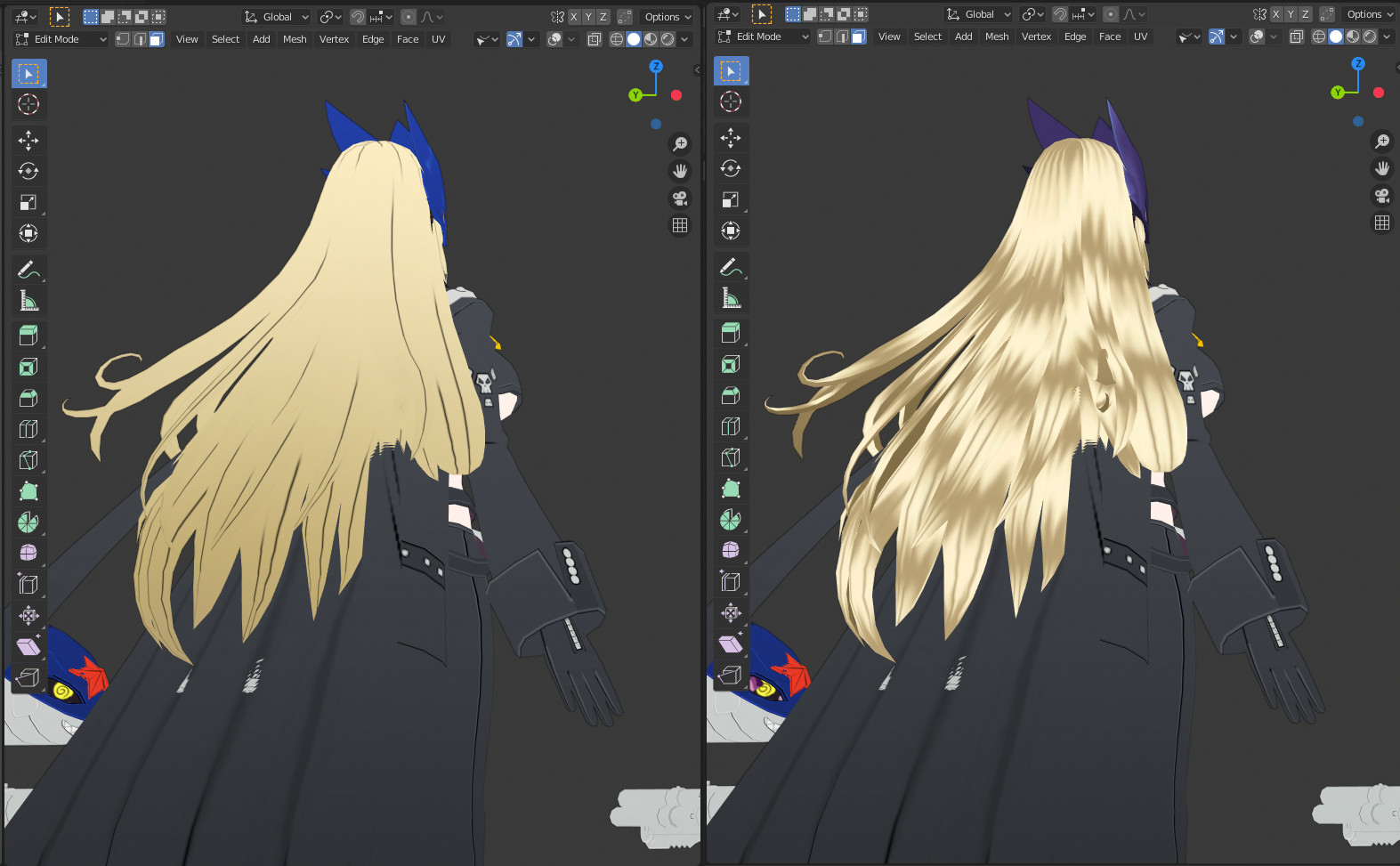This screenshot has width=1400, height=866.
Task: Open pivot point dropdown in left viewport header
Action: coord(330,17)
